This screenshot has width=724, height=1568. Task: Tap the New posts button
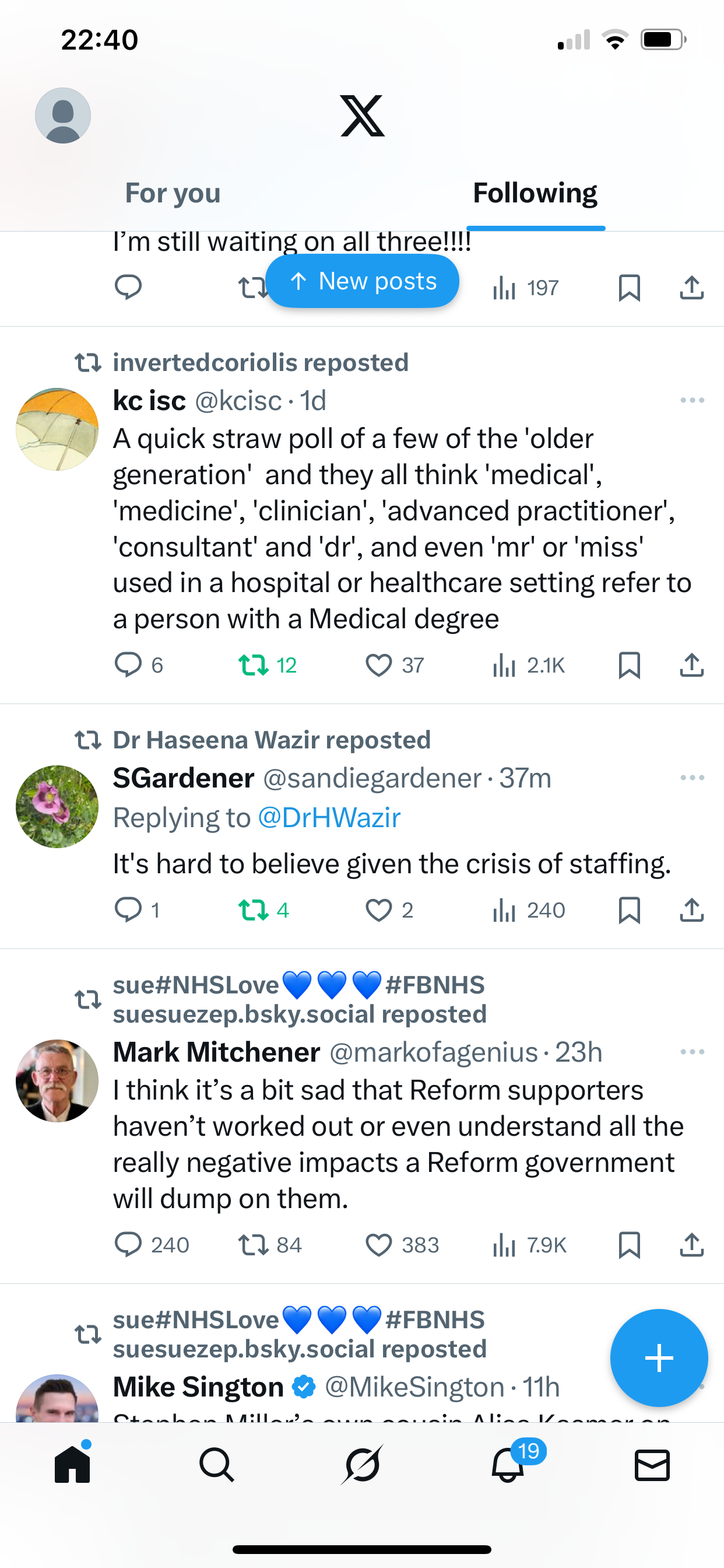coord(363,281)
